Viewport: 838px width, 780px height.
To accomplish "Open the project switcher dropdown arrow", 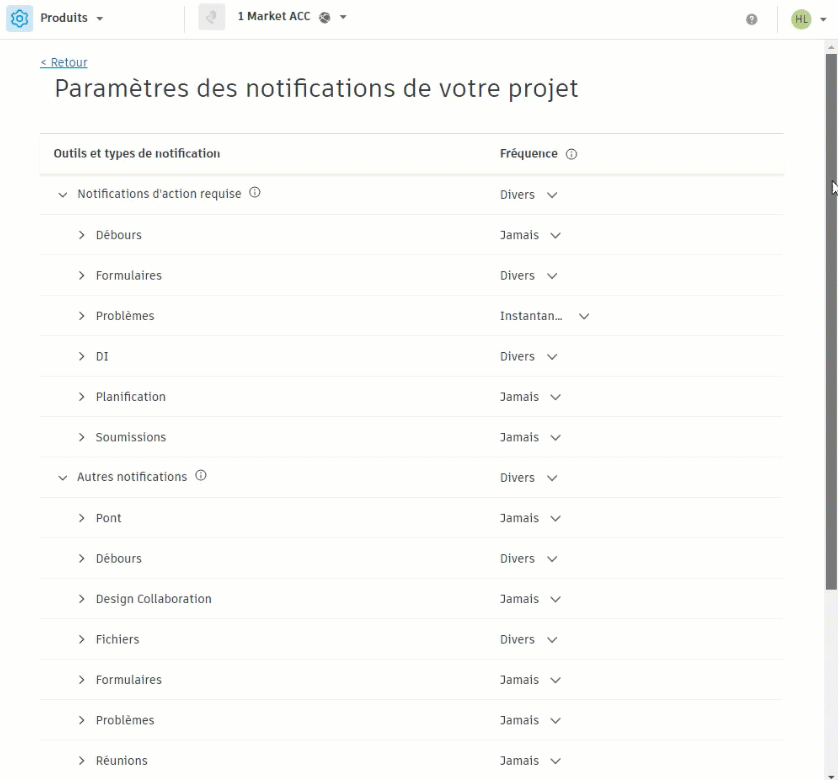I will point(340,17).
